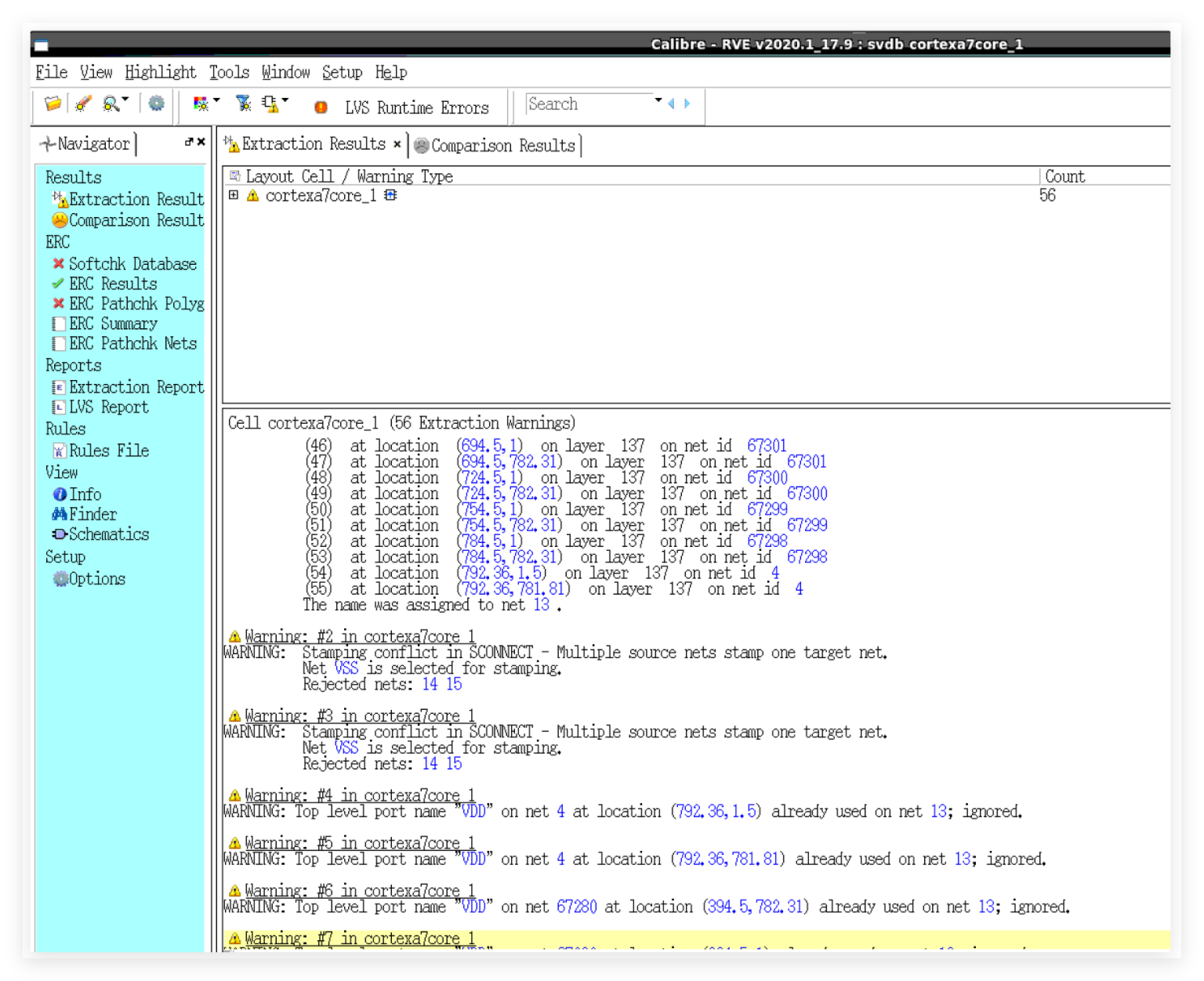Click the highlight colors icon

(201, 103)
